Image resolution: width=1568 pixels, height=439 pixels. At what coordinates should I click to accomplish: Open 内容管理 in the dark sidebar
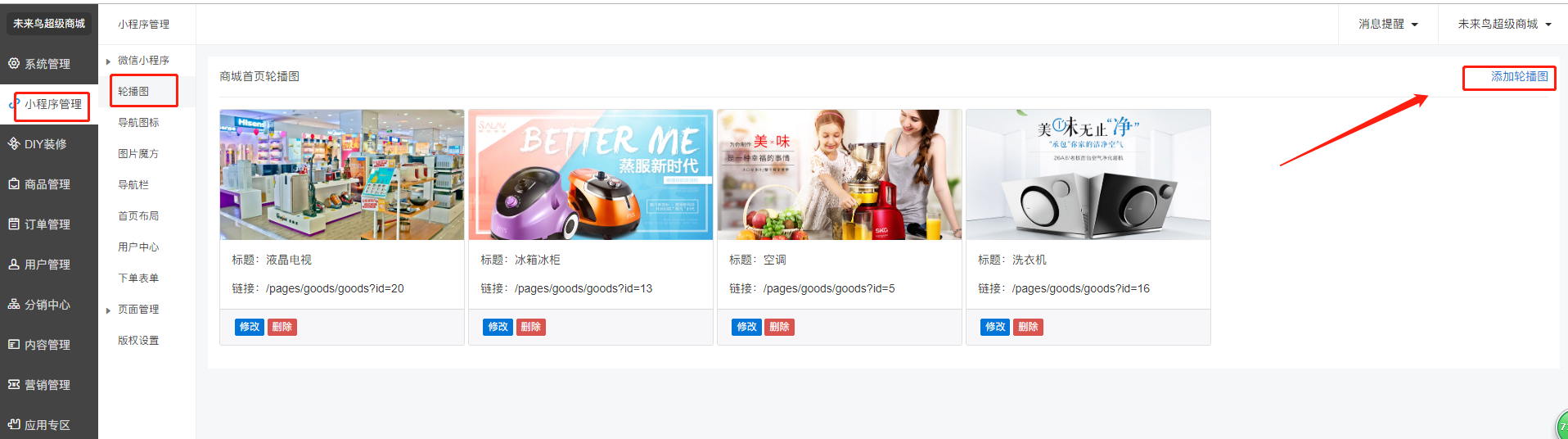[49, 345]
